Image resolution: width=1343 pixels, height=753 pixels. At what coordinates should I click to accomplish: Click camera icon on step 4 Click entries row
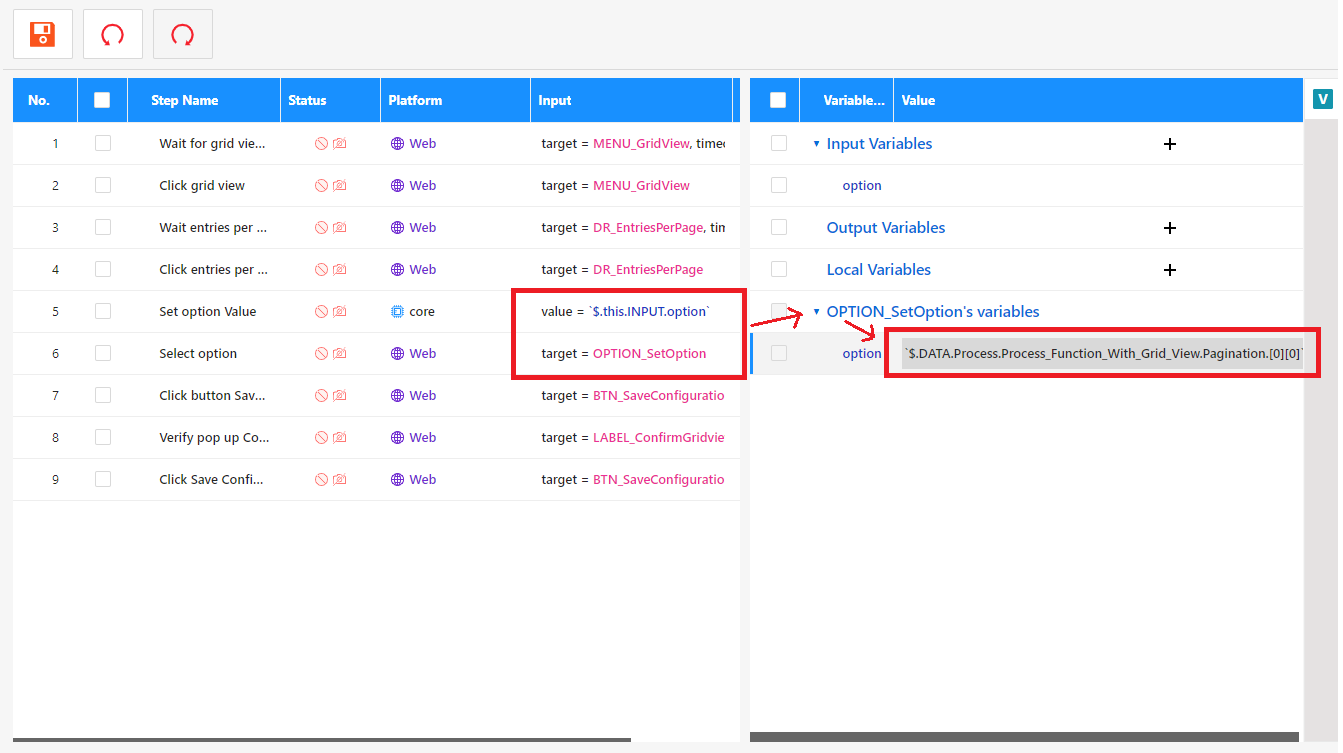pyautogui.click(x=339, y=270)
